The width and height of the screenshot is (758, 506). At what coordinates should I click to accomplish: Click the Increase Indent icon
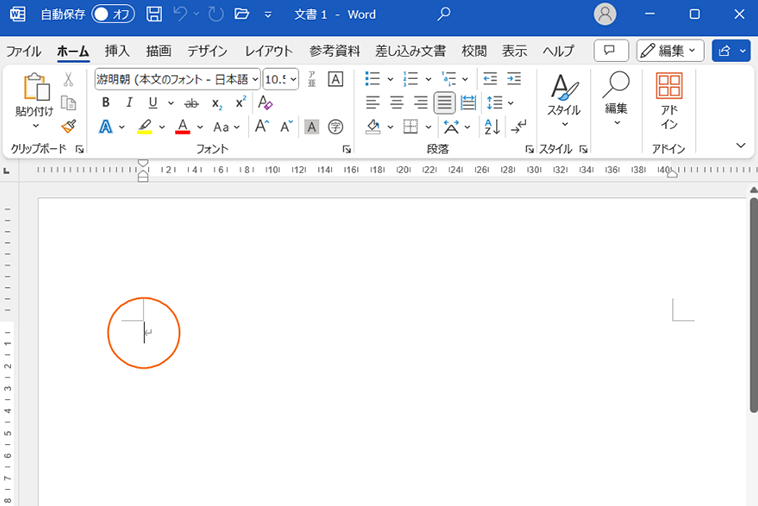513,79
